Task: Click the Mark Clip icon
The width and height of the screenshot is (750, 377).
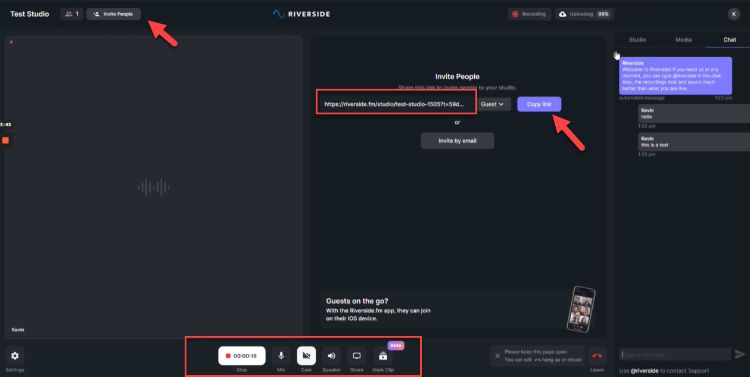Action: (x=383, y=356)
